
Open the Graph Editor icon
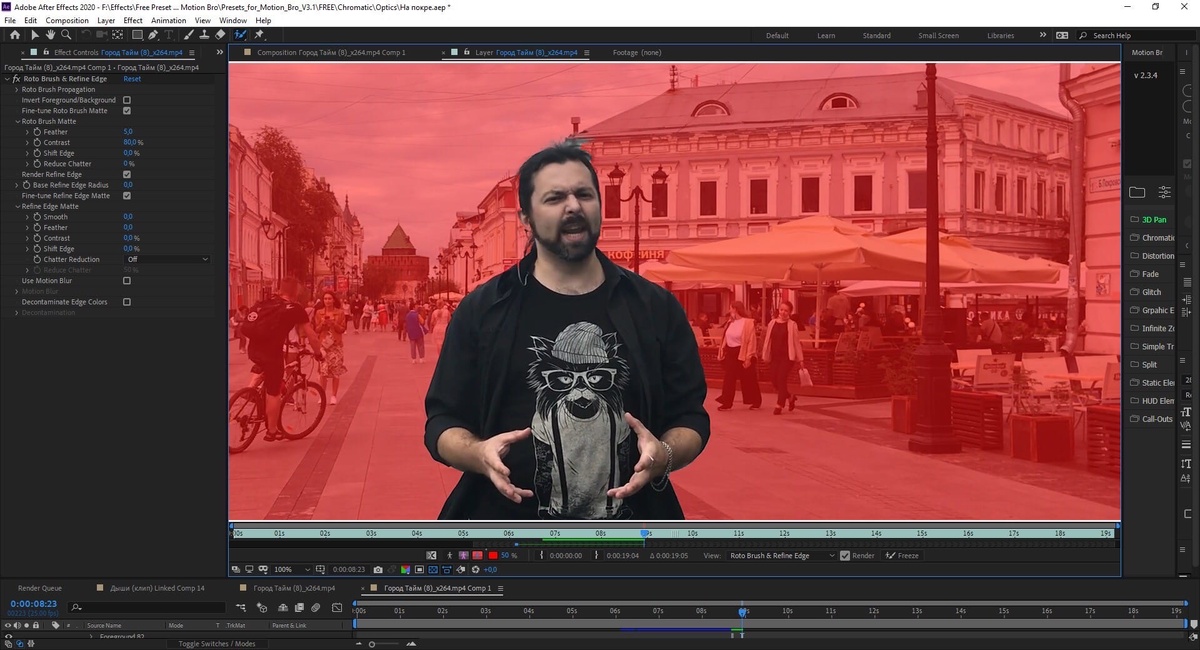pos(337,607)
